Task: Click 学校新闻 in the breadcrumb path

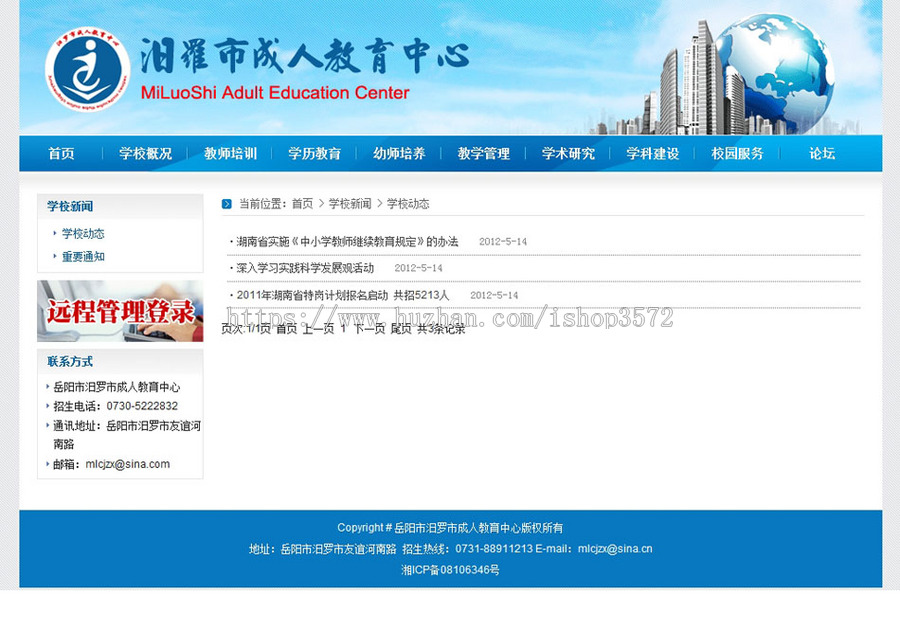Action: click(350, 204)
